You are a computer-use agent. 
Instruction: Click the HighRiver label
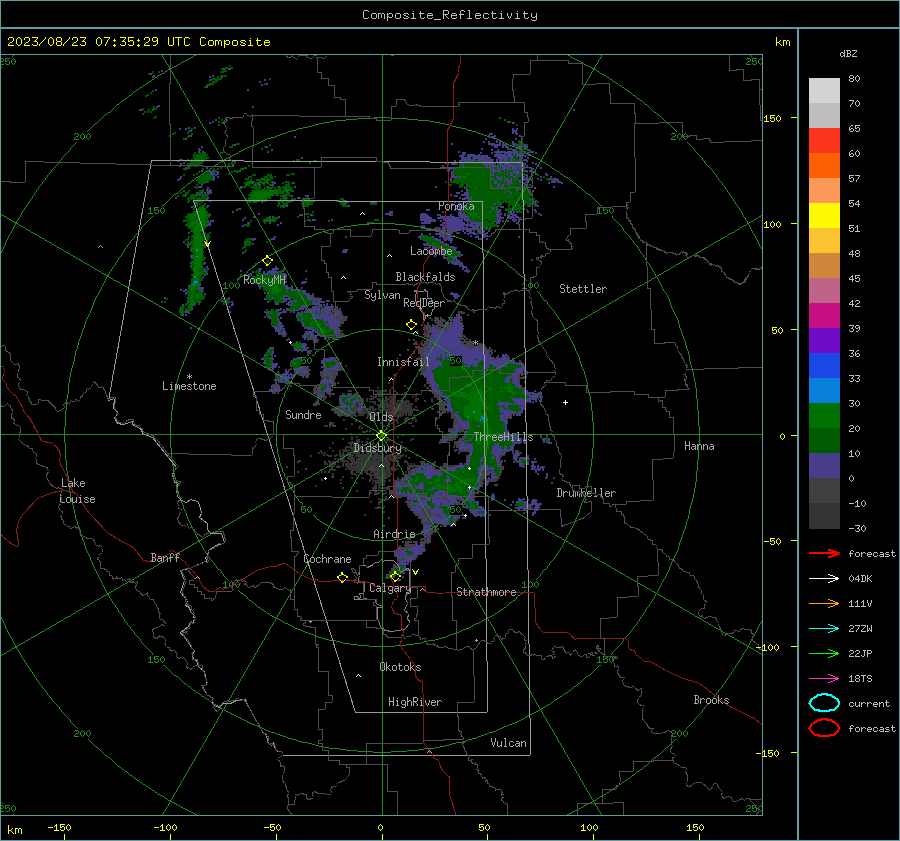(415, 702)
